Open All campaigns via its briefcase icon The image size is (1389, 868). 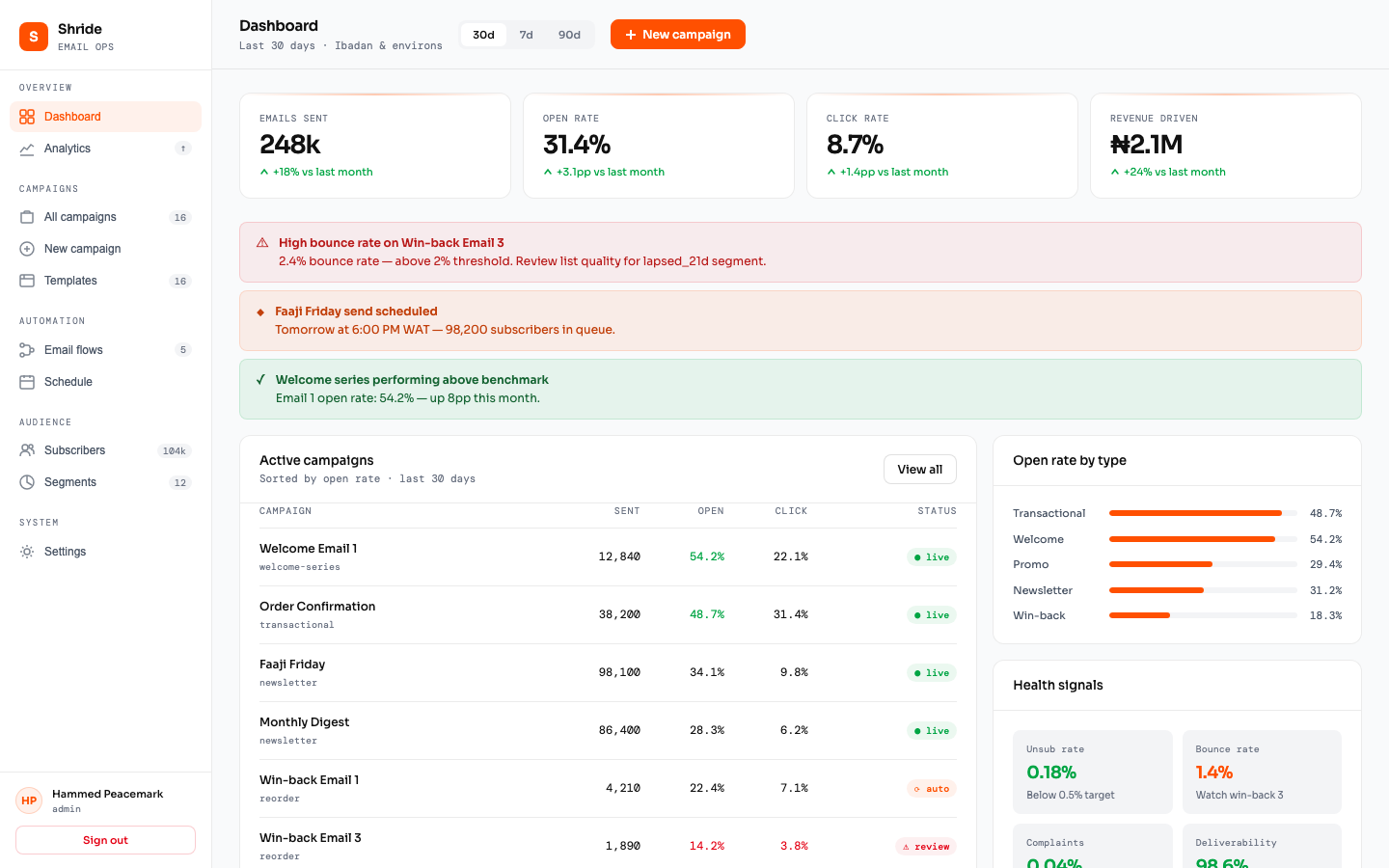(26, 217)
